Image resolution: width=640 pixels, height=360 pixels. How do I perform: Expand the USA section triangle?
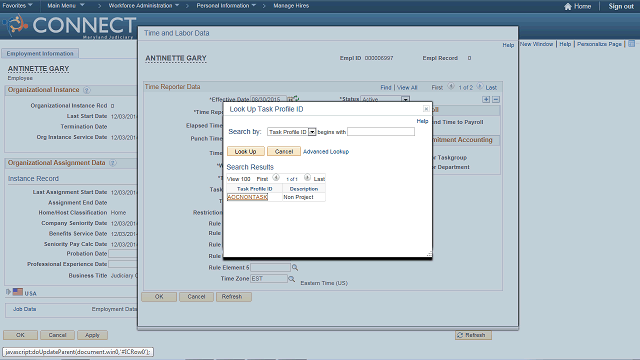point(8,292)
